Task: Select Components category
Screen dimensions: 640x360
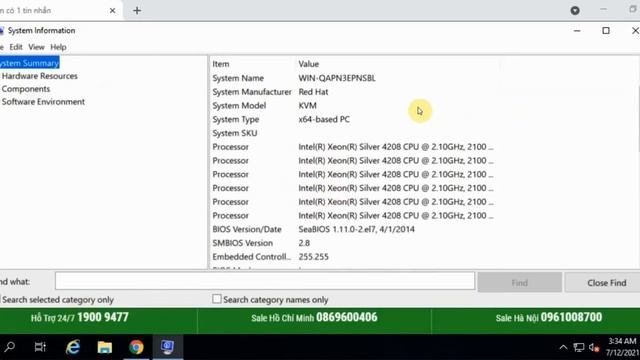Action: coord(26,89)
